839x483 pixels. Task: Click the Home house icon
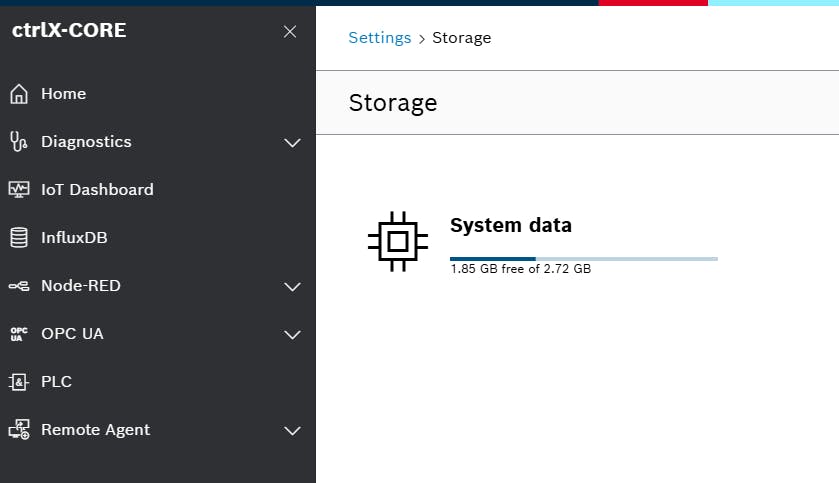pyautogui.click(x=18, y=94)
